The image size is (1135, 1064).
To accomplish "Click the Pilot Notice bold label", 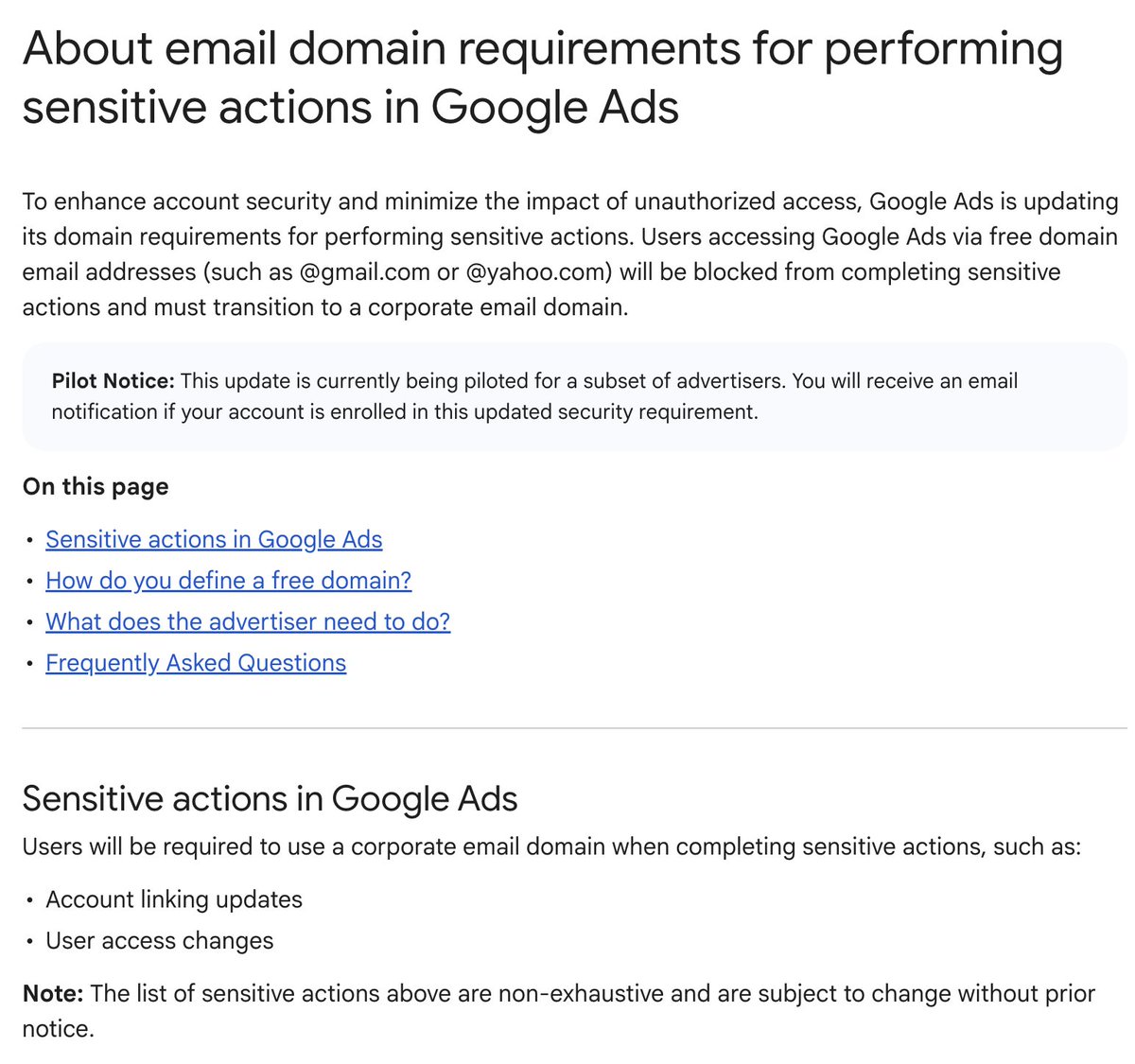I will click(113, 381).
